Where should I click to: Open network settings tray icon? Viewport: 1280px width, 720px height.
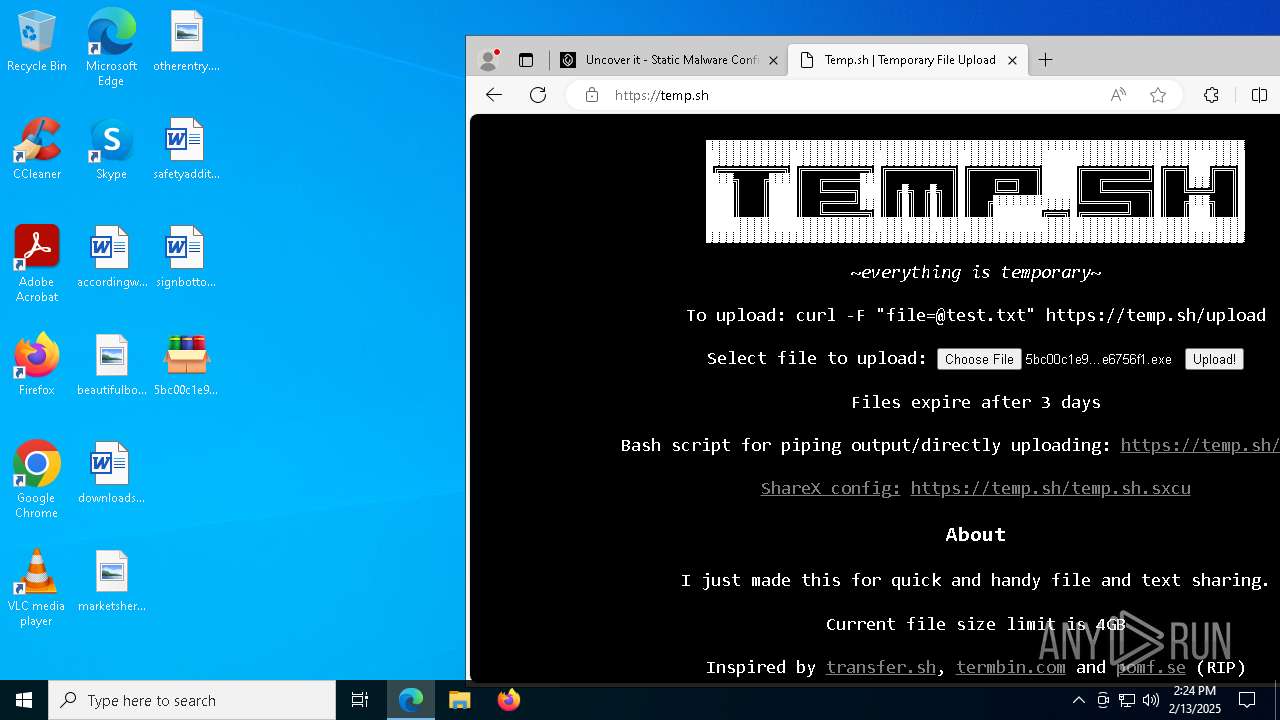1127,700
